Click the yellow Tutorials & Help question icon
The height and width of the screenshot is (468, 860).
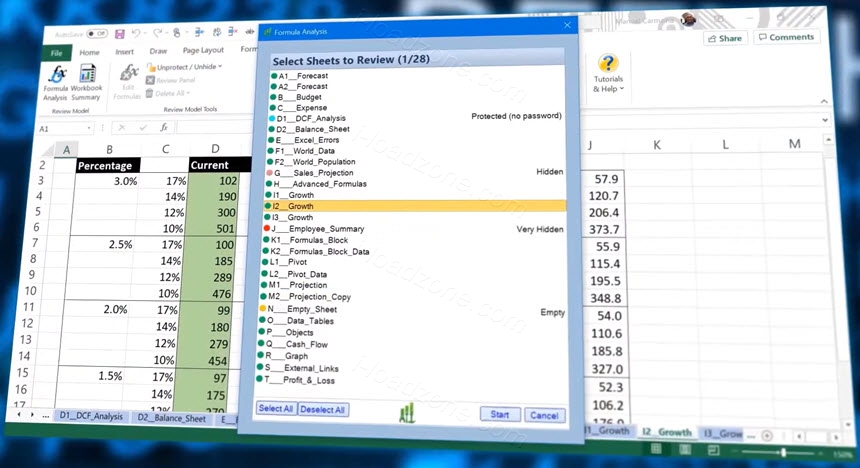tap(608, 63)
